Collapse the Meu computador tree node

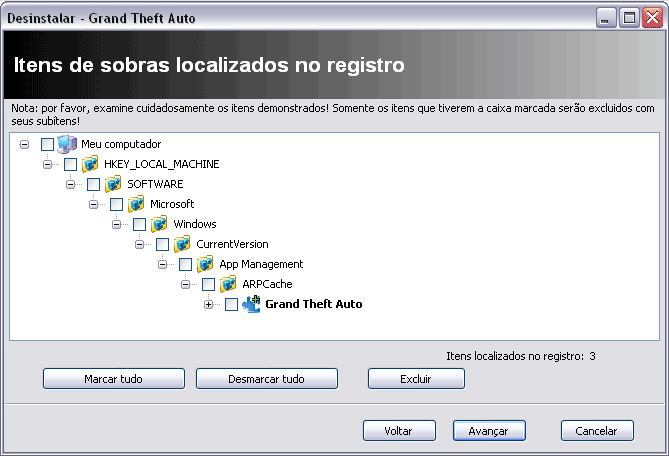24,144
